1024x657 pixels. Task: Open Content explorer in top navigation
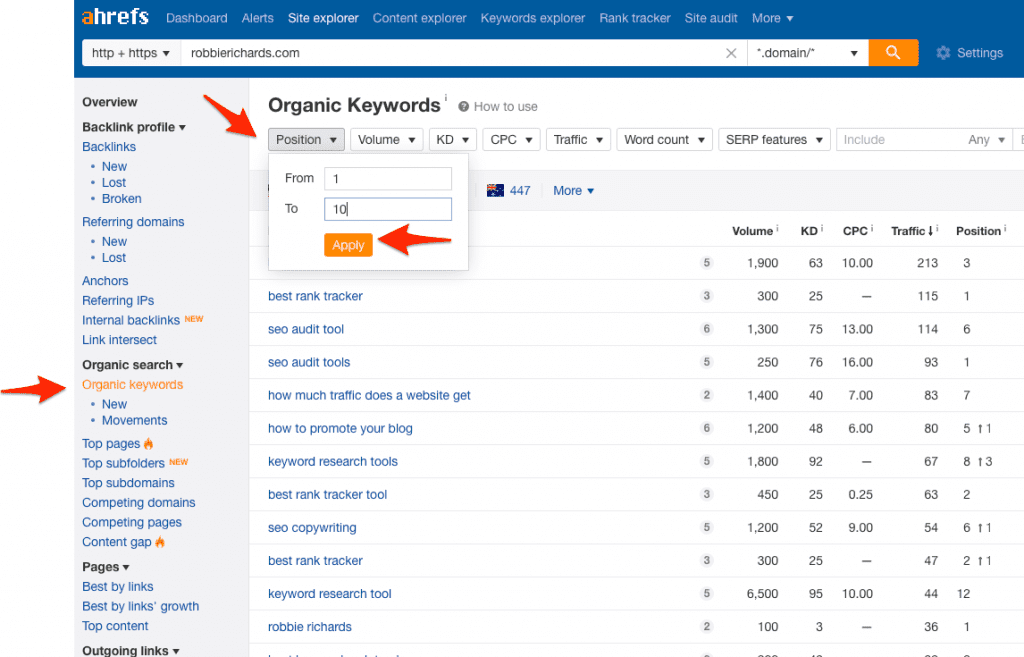419,18
